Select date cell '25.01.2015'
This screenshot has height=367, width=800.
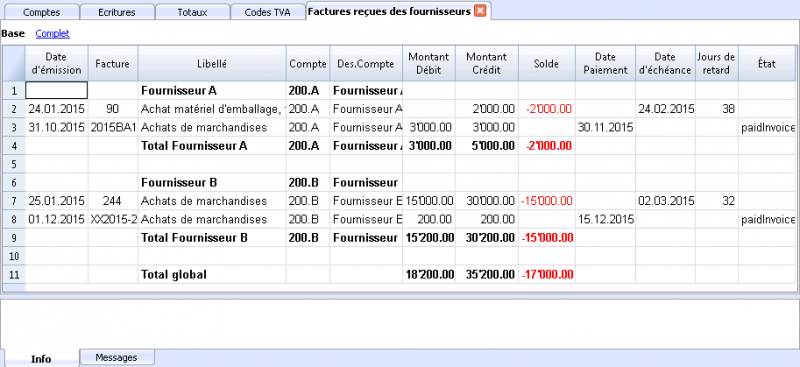pyautogui.click(x=56, y=201)
